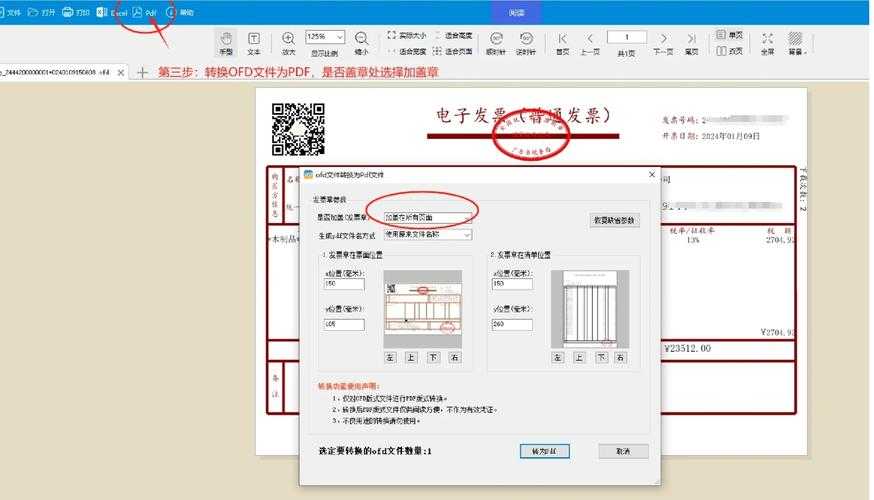Screen dimensions: 874x500
Task: Rotate page clockwise with 顺时针
Action: [496, 43]
